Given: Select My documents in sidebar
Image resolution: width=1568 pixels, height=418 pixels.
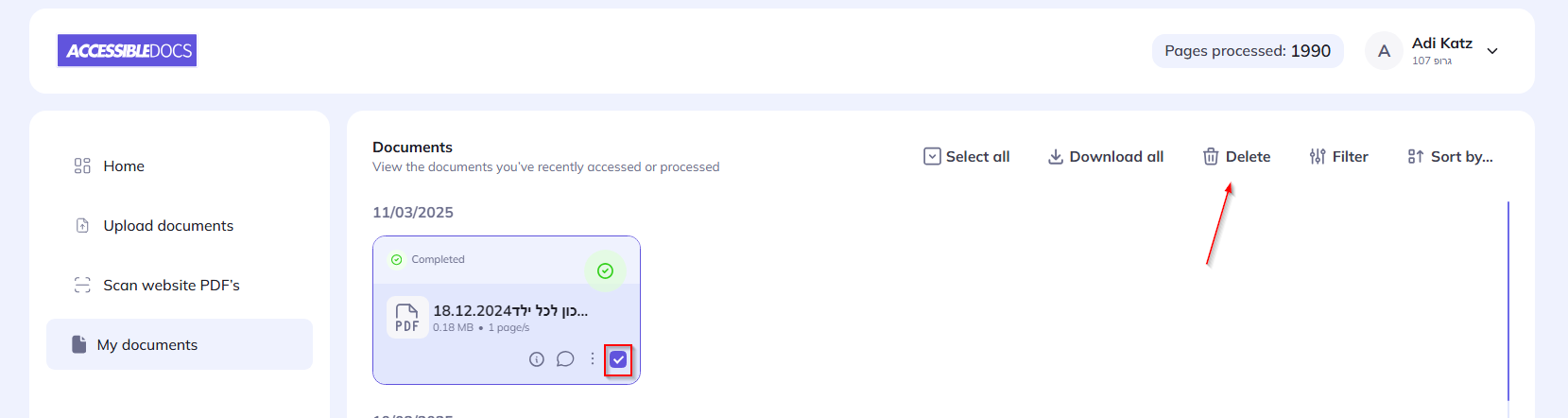Looking at the screenshot, I should click(147, 345).
